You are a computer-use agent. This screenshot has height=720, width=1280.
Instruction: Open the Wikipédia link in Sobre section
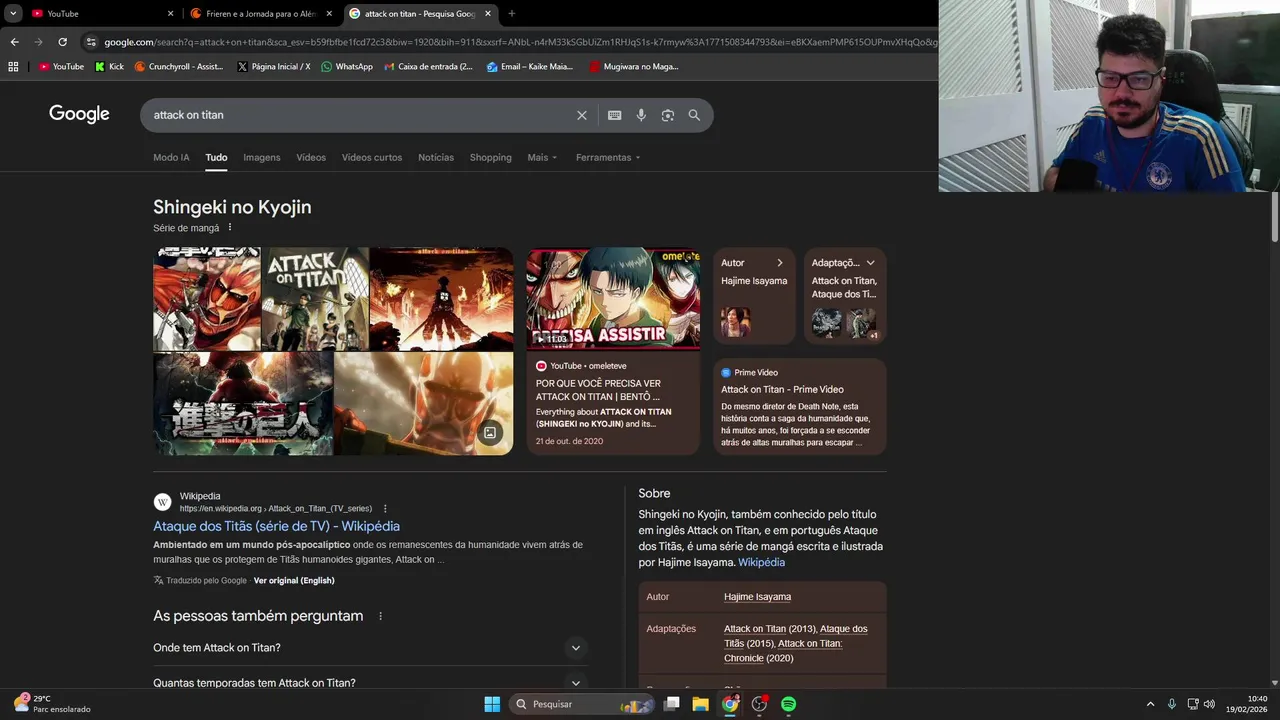pyautogui.click(x=761, y=563)
